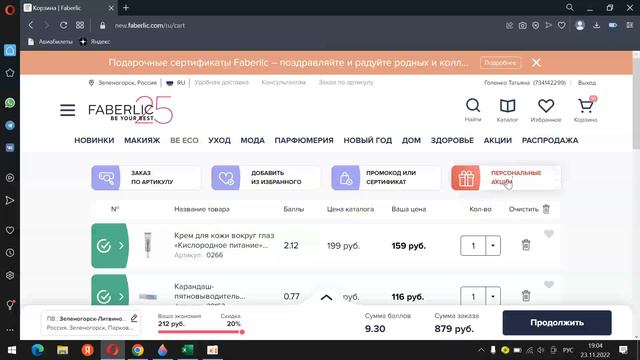640x360 pixels.
Task: Open Telegram in Opera sidebar
Action: (10, 125)
